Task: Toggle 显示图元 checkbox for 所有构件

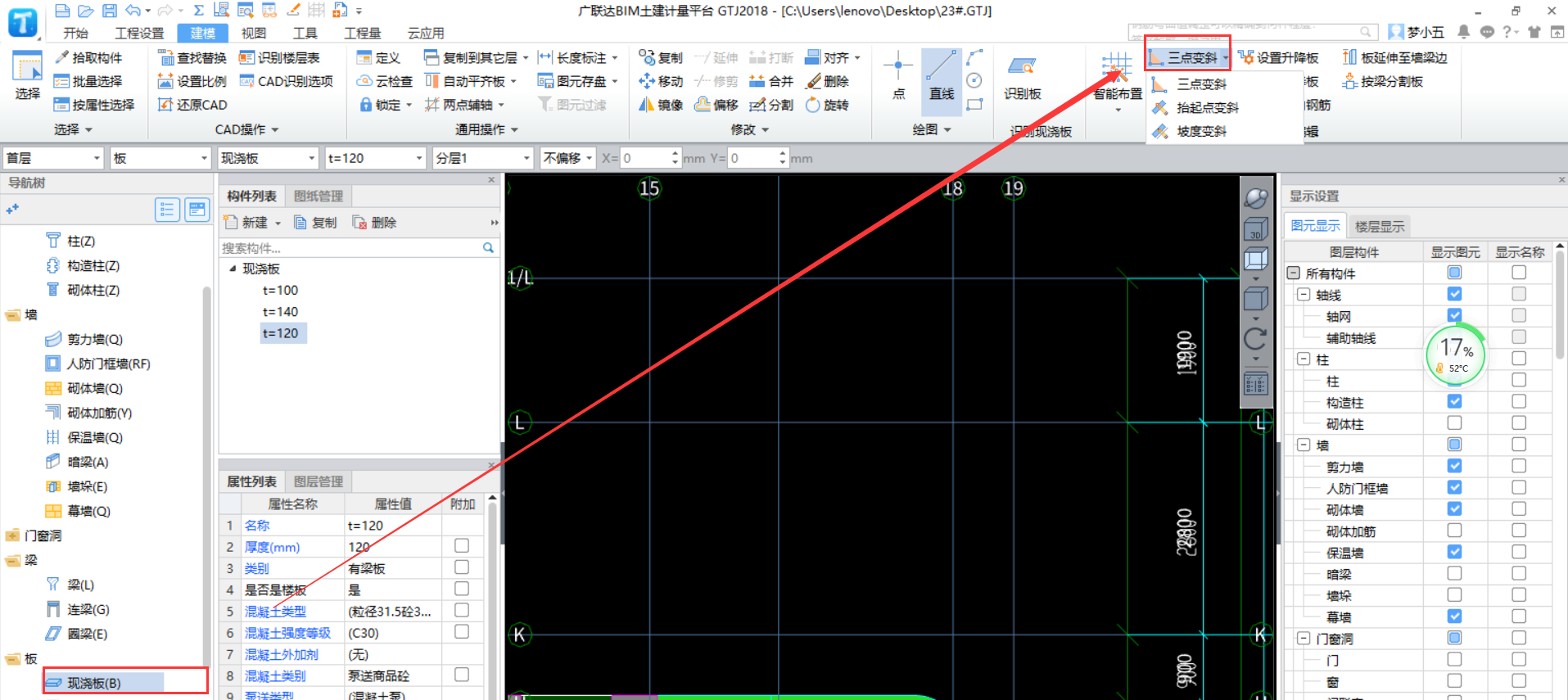Action: [x=1454, y=273]
